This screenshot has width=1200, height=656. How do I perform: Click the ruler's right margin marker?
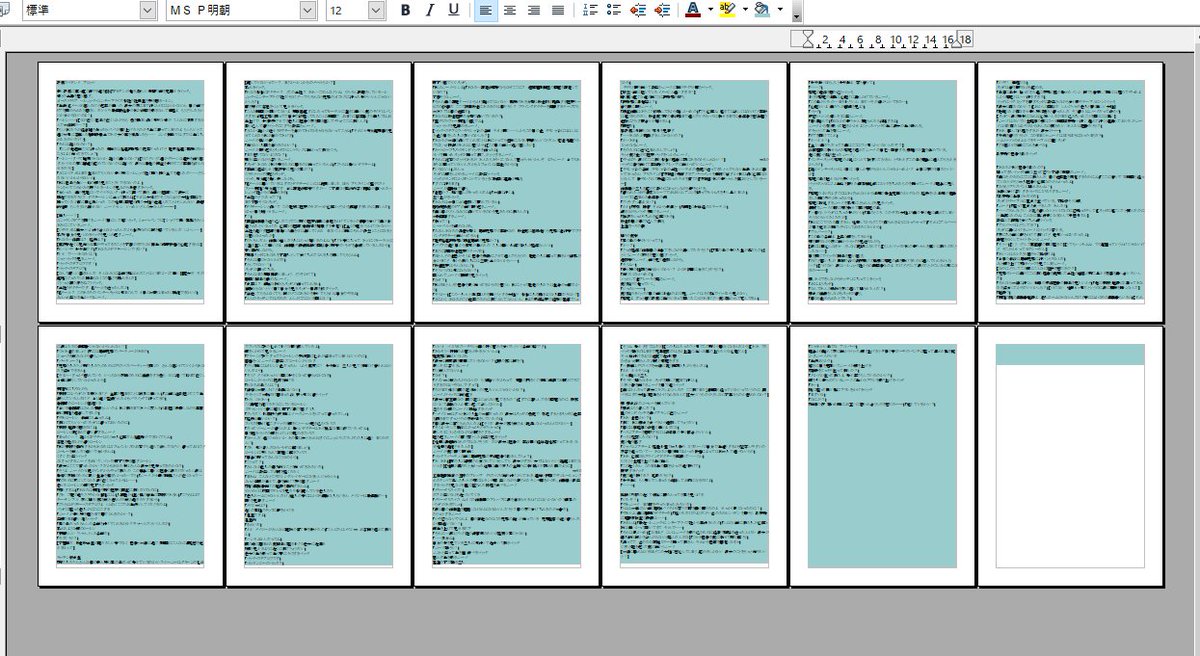pyautogui.click(x=956, y=43)
